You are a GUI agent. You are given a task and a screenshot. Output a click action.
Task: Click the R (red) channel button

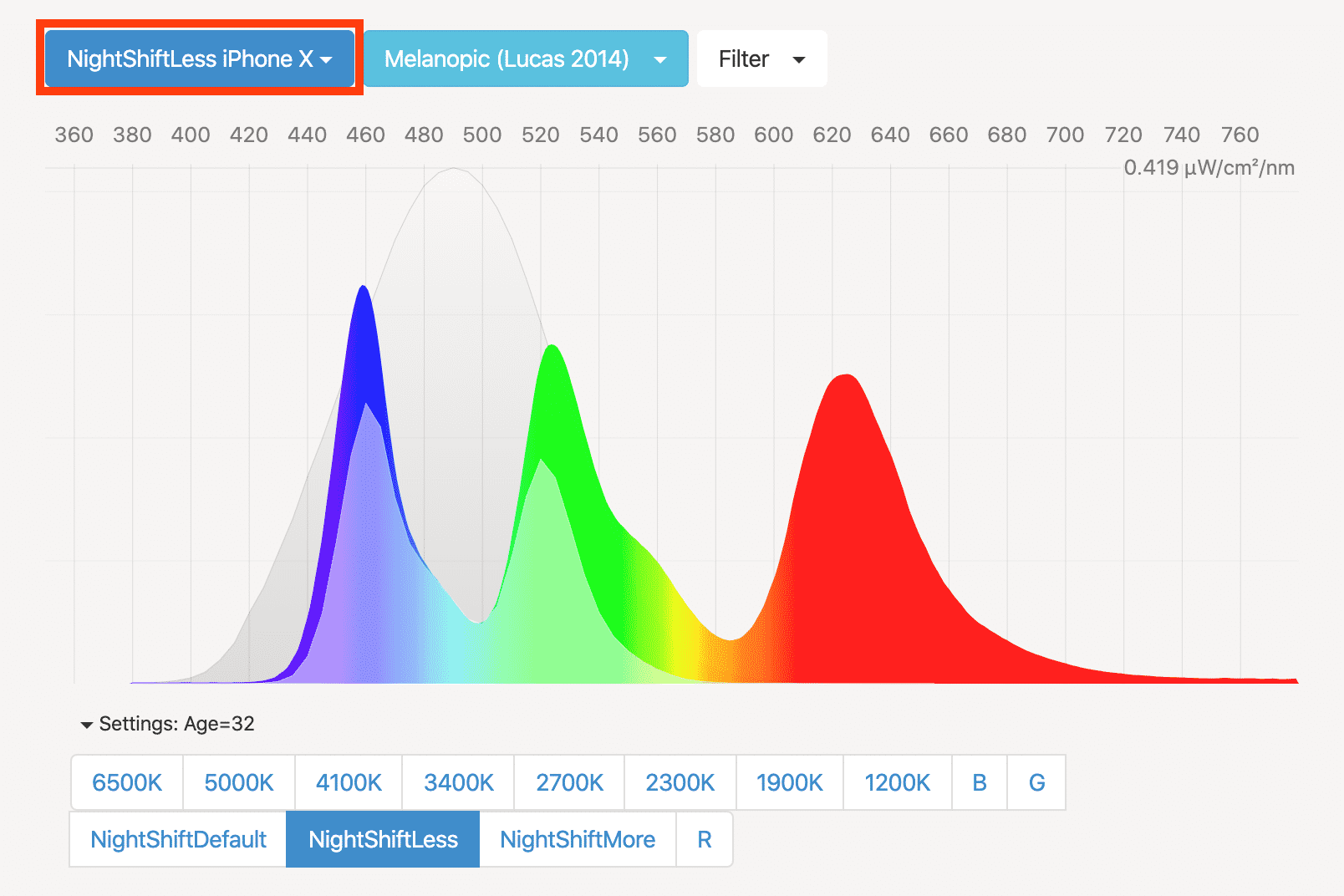coord(705,839)
